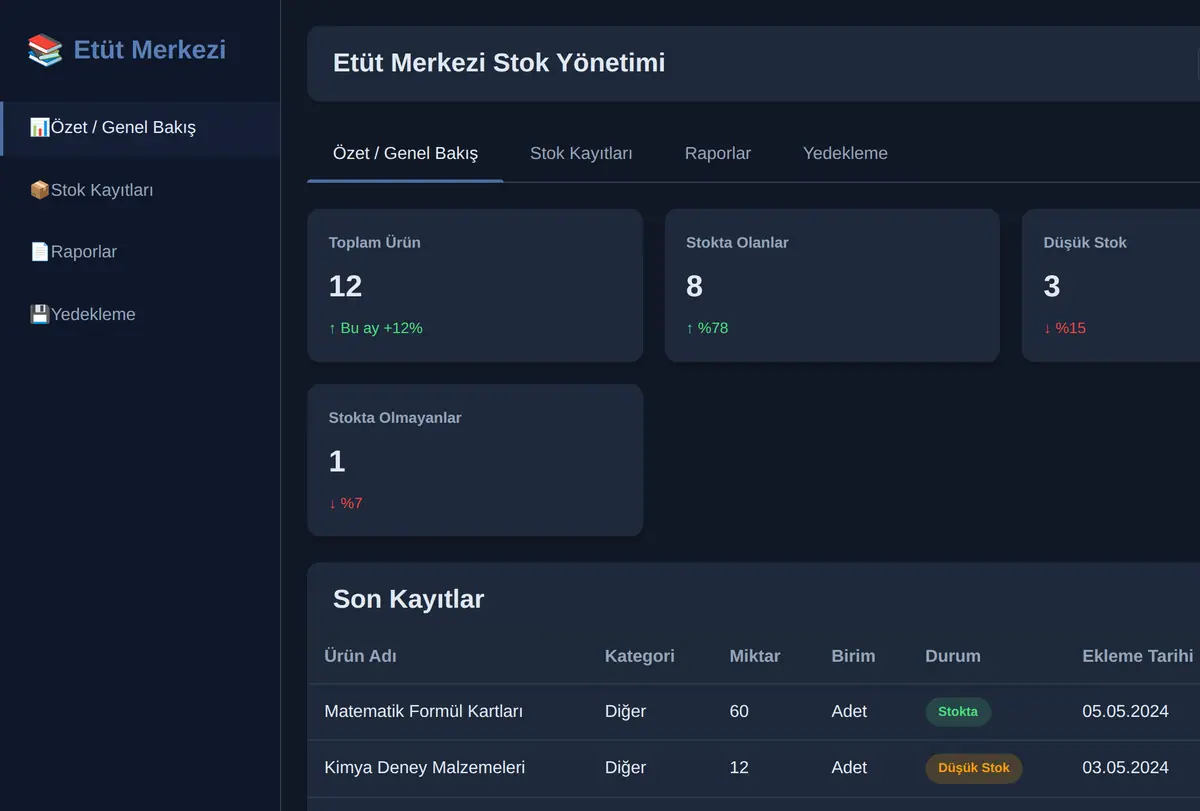The image size is (1200, 811).
Task: Select the Toplam Ürün card
Action: tap(475, 285)
